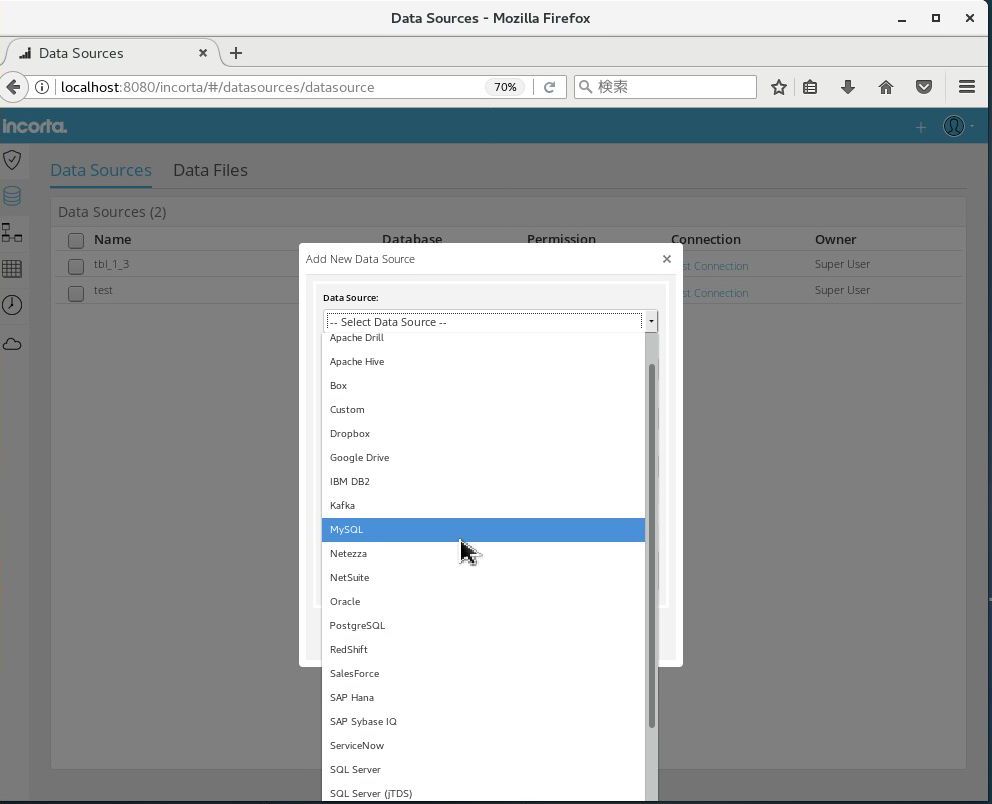Toggle the select-all checkbox beside Name
Screen dimensions: 992x804
(x=76, y=240)
